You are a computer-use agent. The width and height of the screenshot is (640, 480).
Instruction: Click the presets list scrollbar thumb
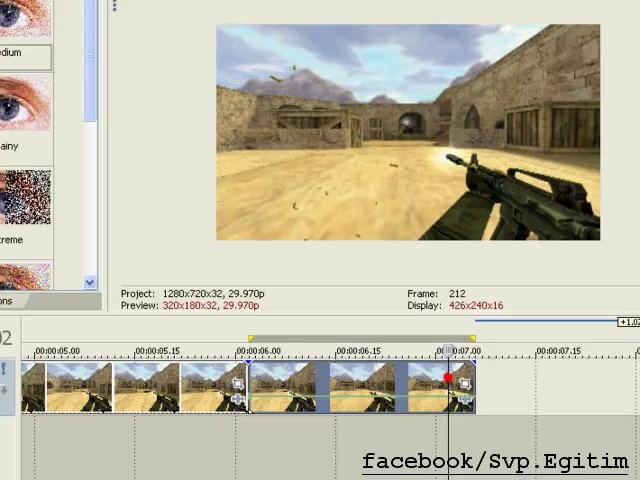pyautogui.click(x=90, y=60)
